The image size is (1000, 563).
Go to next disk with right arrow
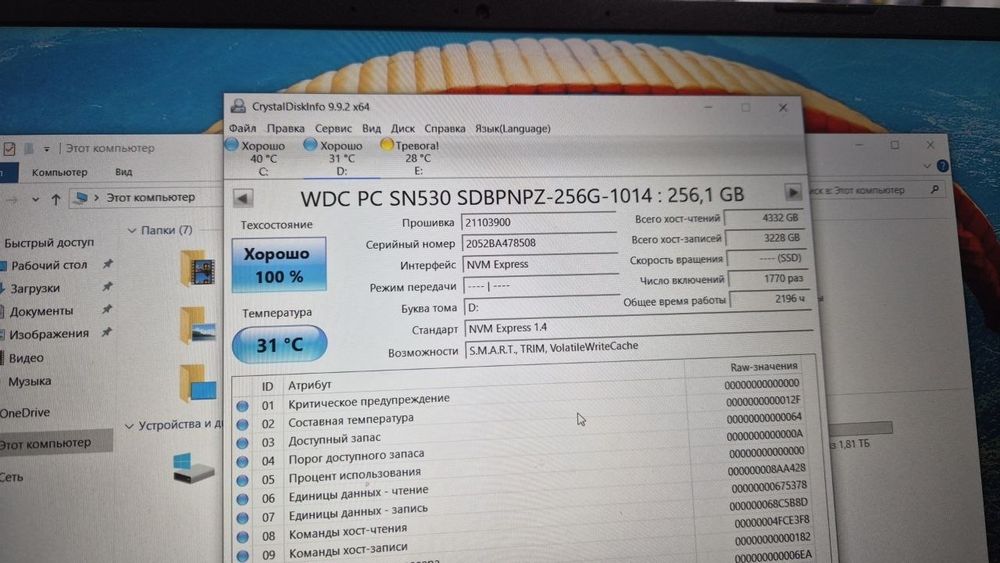click(x=792, y=192)
